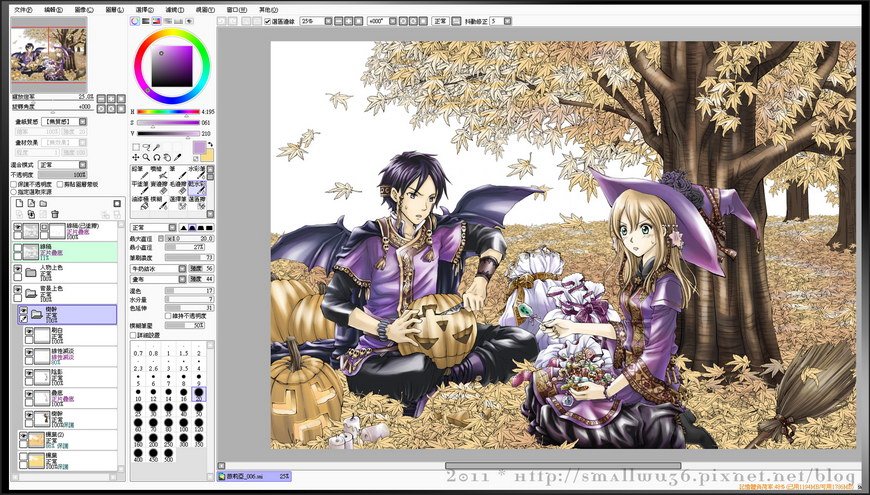Create a new linework layer

pyautogui.click(x=32, y=204)
